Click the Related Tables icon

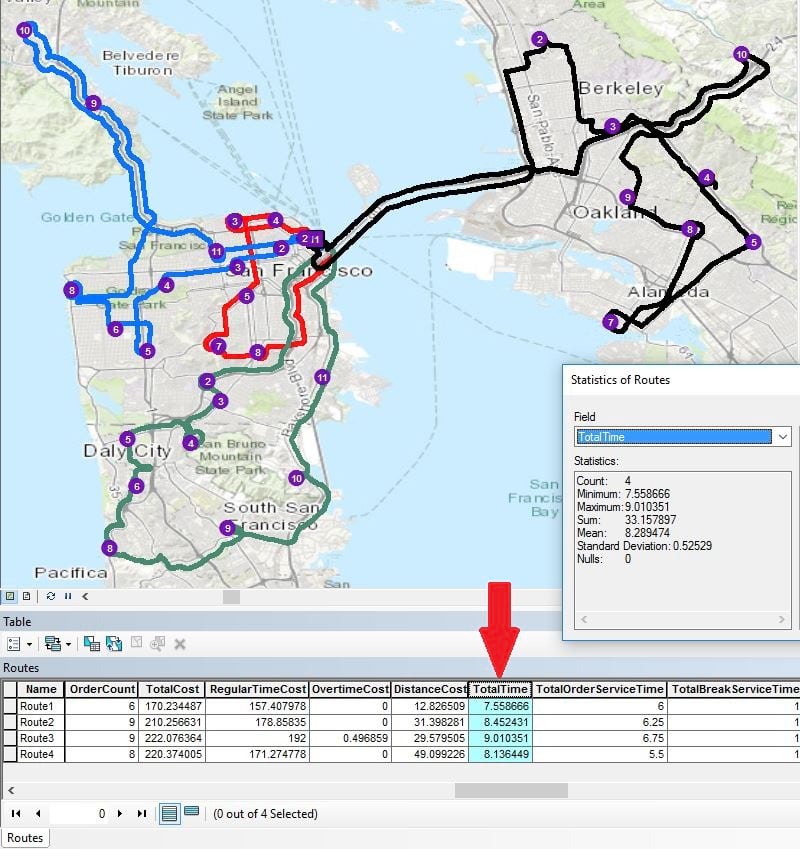coord(52,643)
